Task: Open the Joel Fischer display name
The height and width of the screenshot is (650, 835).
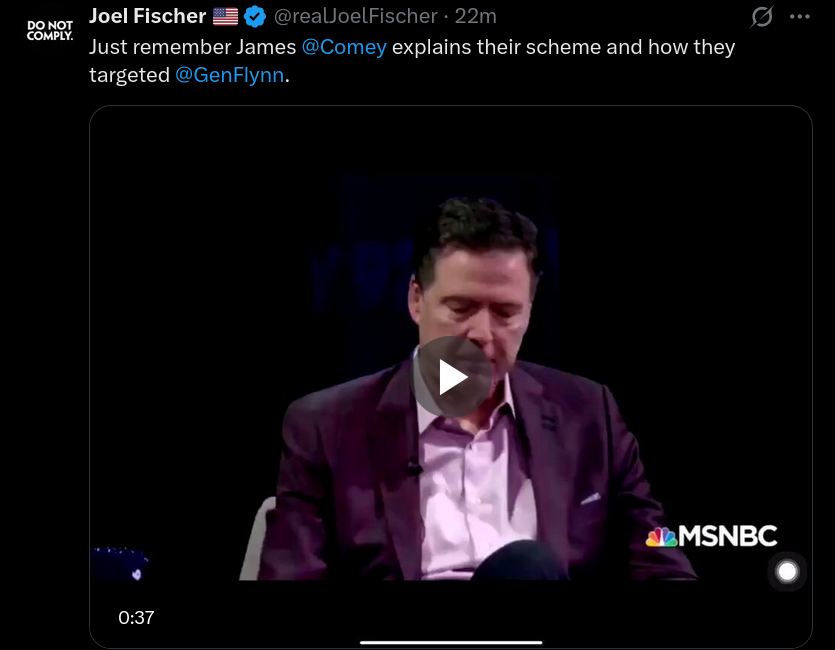Action: coord(147,17)
